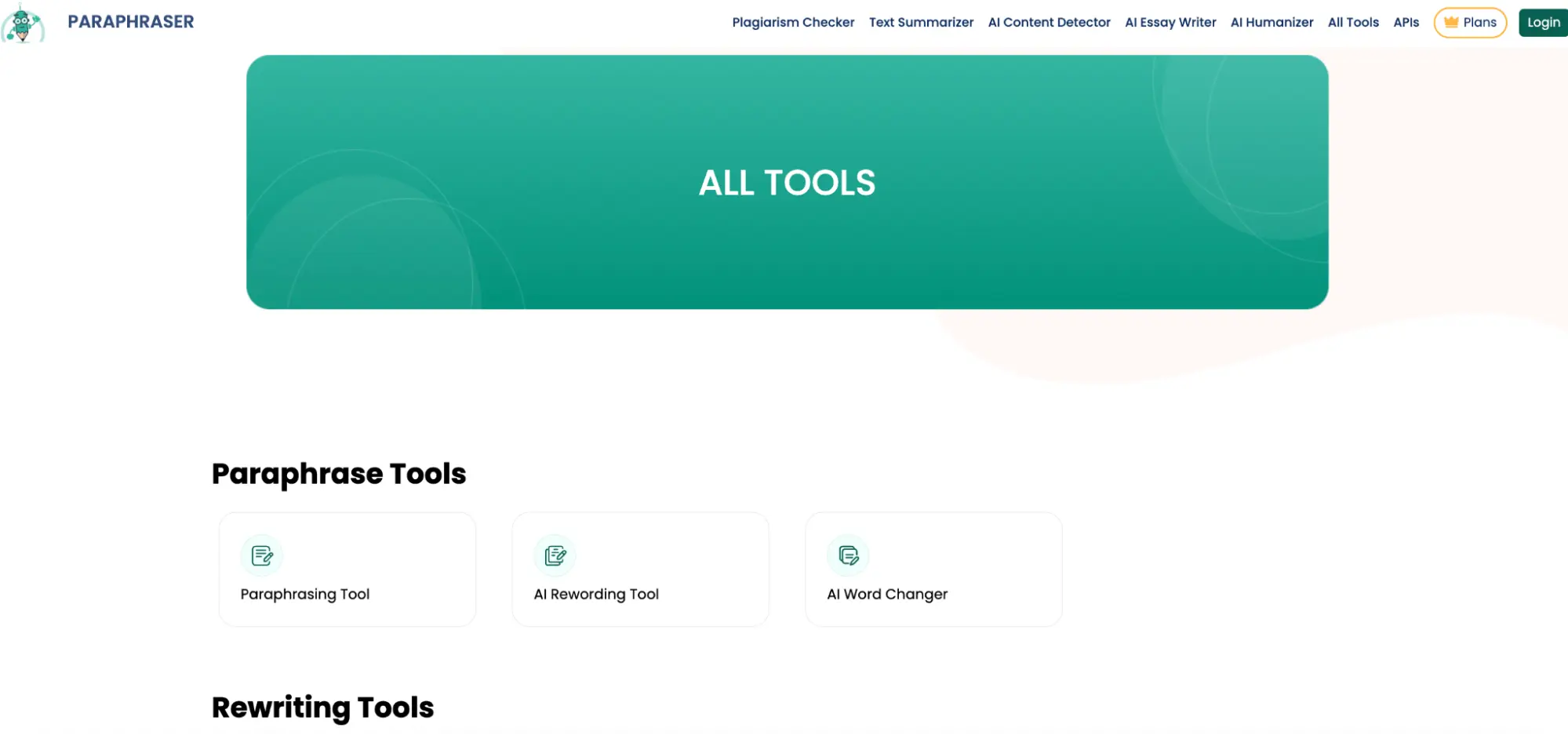Click the AI Word Changer card icon
1568x735 pixels.
(849, 555)
